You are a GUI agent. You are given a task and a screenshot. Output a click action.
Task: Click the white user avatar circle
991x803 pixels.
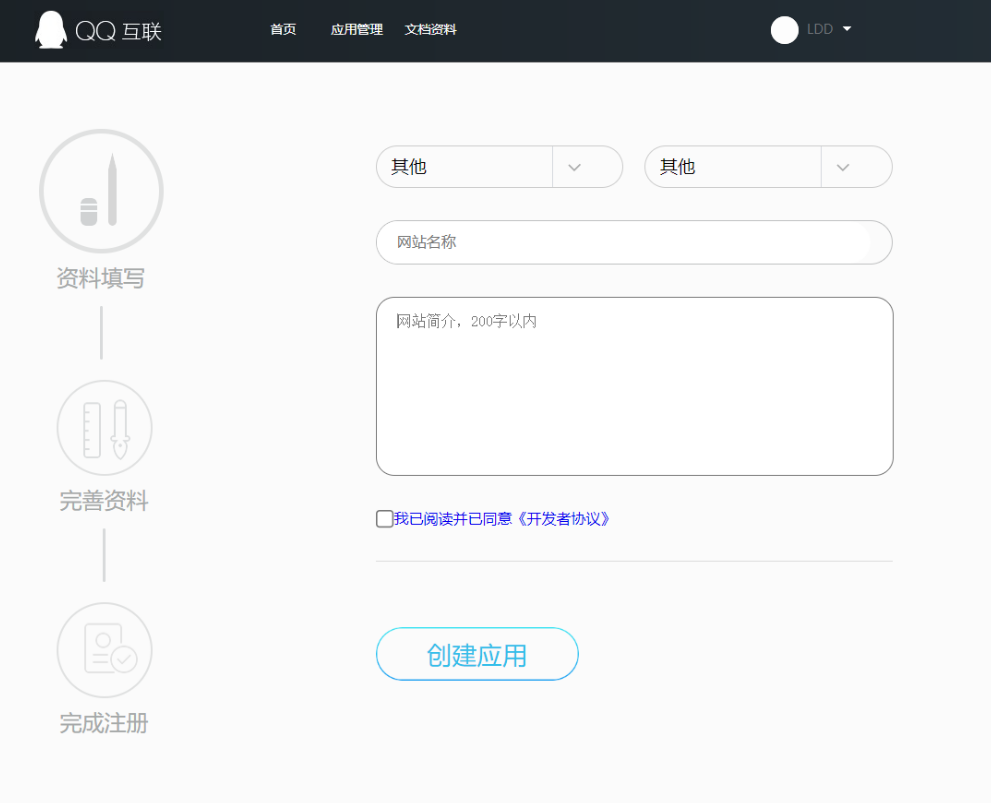tap(784, 30)
